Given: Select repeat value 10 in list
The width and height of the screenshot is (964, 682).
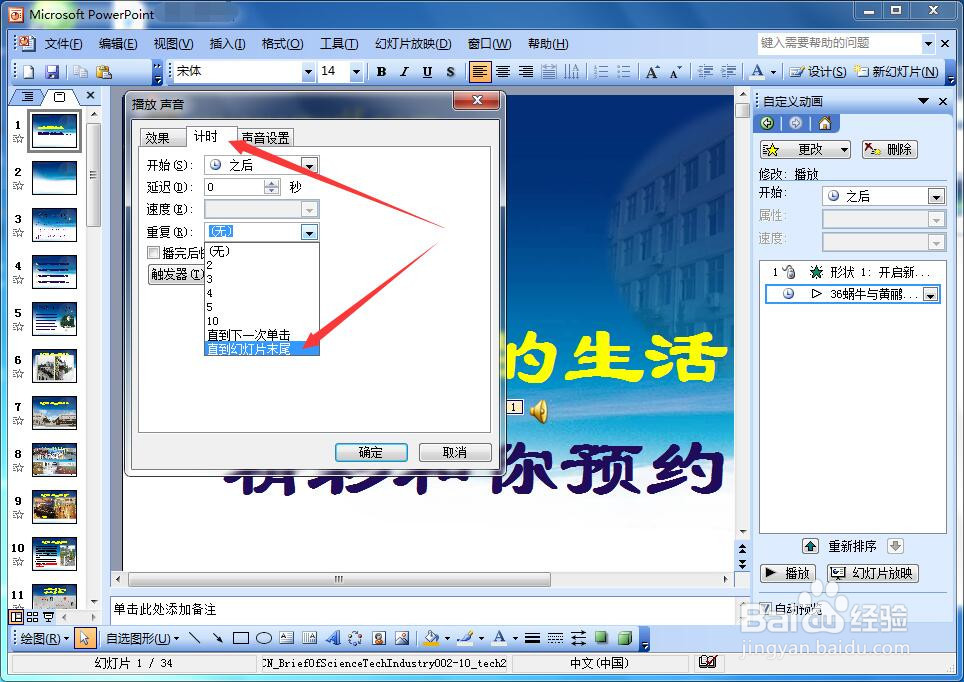Looking at the screenshot, I should [262, 321].
